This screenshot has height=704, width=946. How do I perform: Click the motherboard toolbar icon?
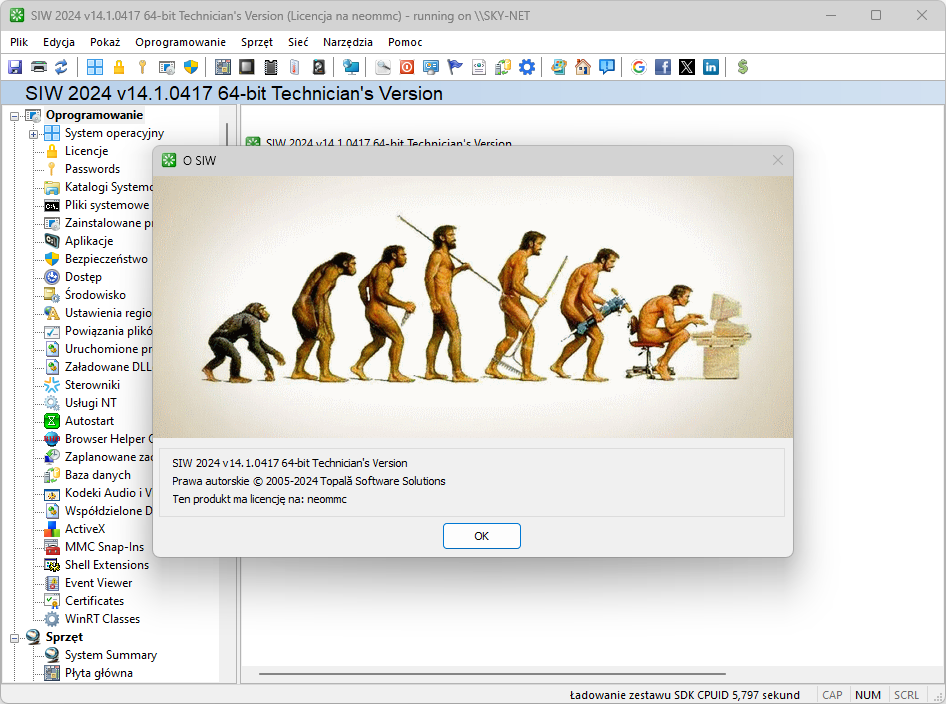[x=223, y=67]
